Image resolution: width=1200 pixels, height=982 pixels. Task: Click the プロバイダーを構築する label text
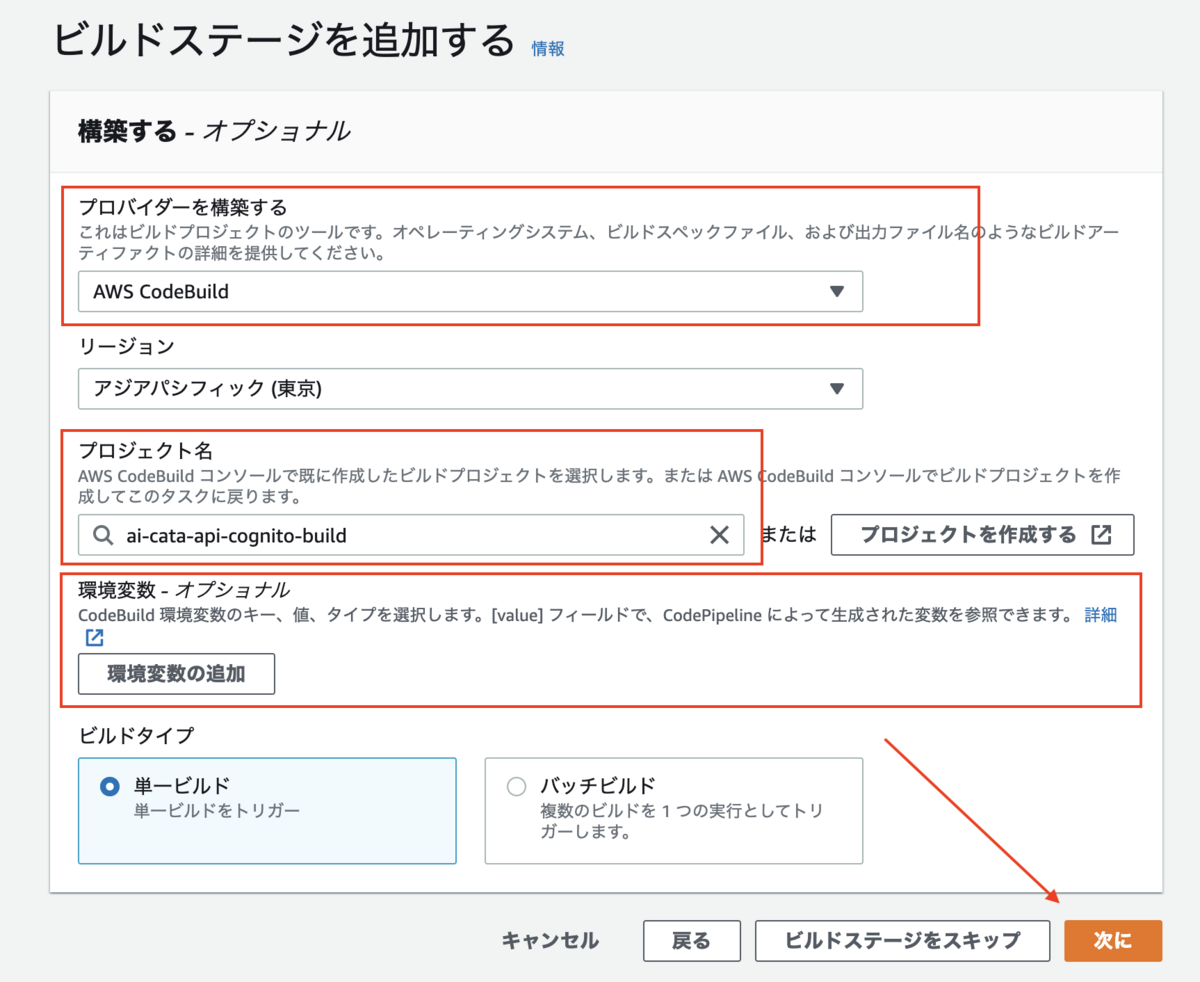(183, 207)
